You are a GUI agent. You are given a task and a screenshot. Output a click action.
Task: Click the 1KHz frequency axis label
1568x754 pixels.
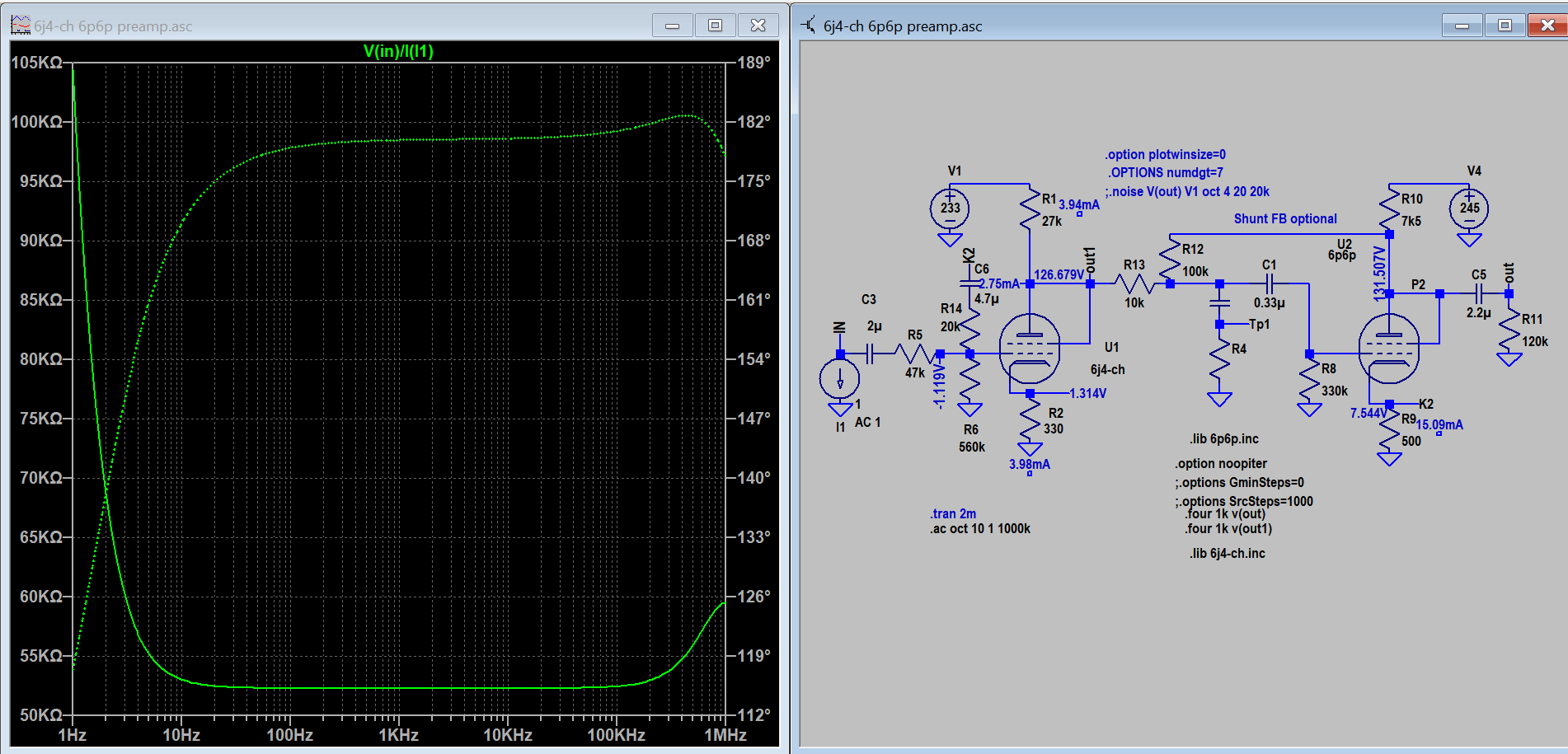pos(398,735)
